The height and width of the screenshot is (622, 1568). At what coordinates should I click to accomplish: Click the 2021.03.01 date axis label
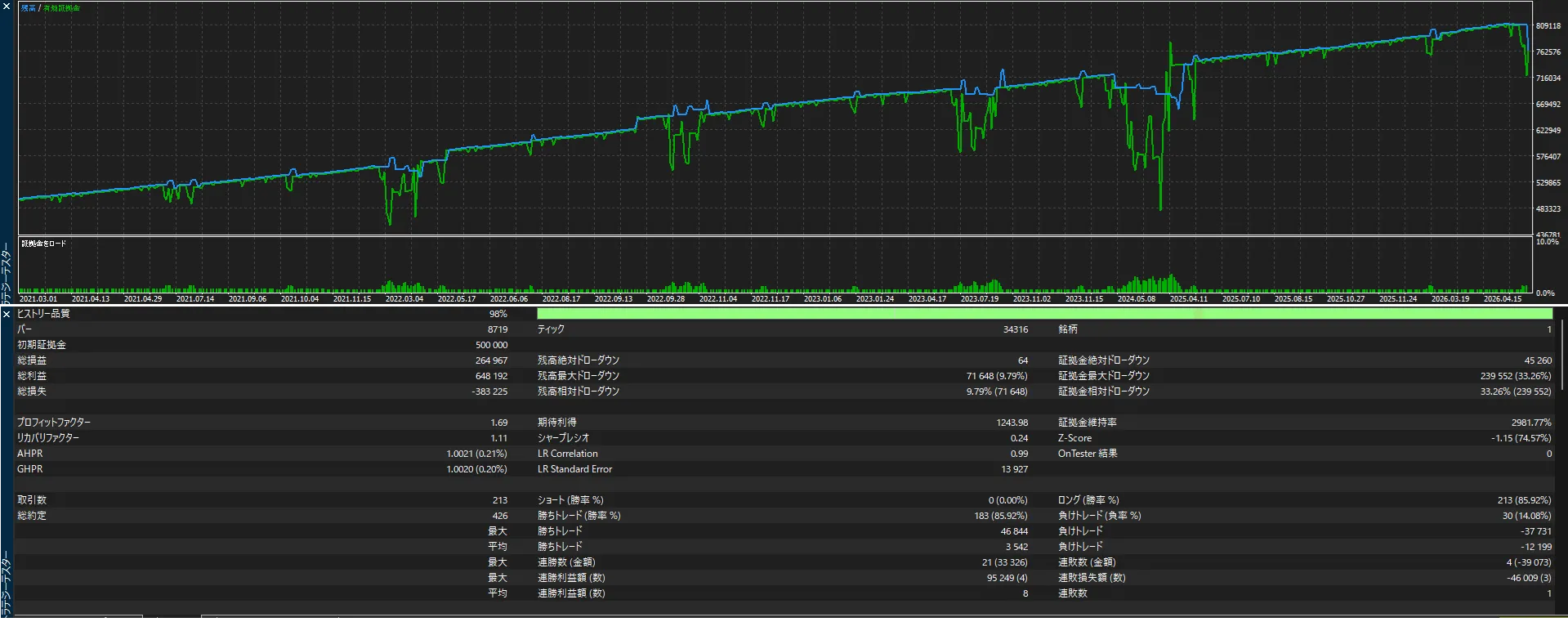(x=38, y=299)
